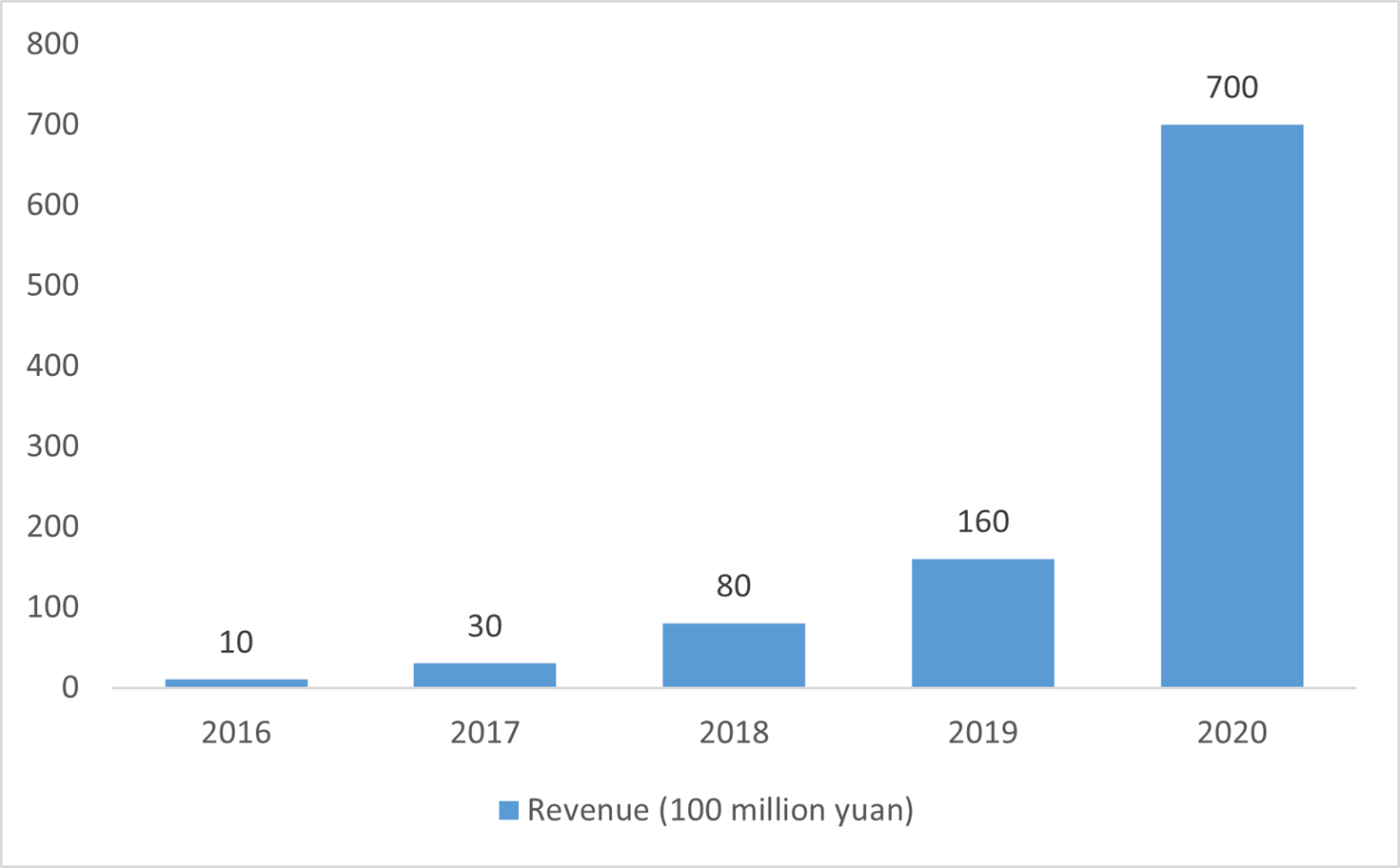
Task: Select the x-axis label 2018
Action: point(734,733)
